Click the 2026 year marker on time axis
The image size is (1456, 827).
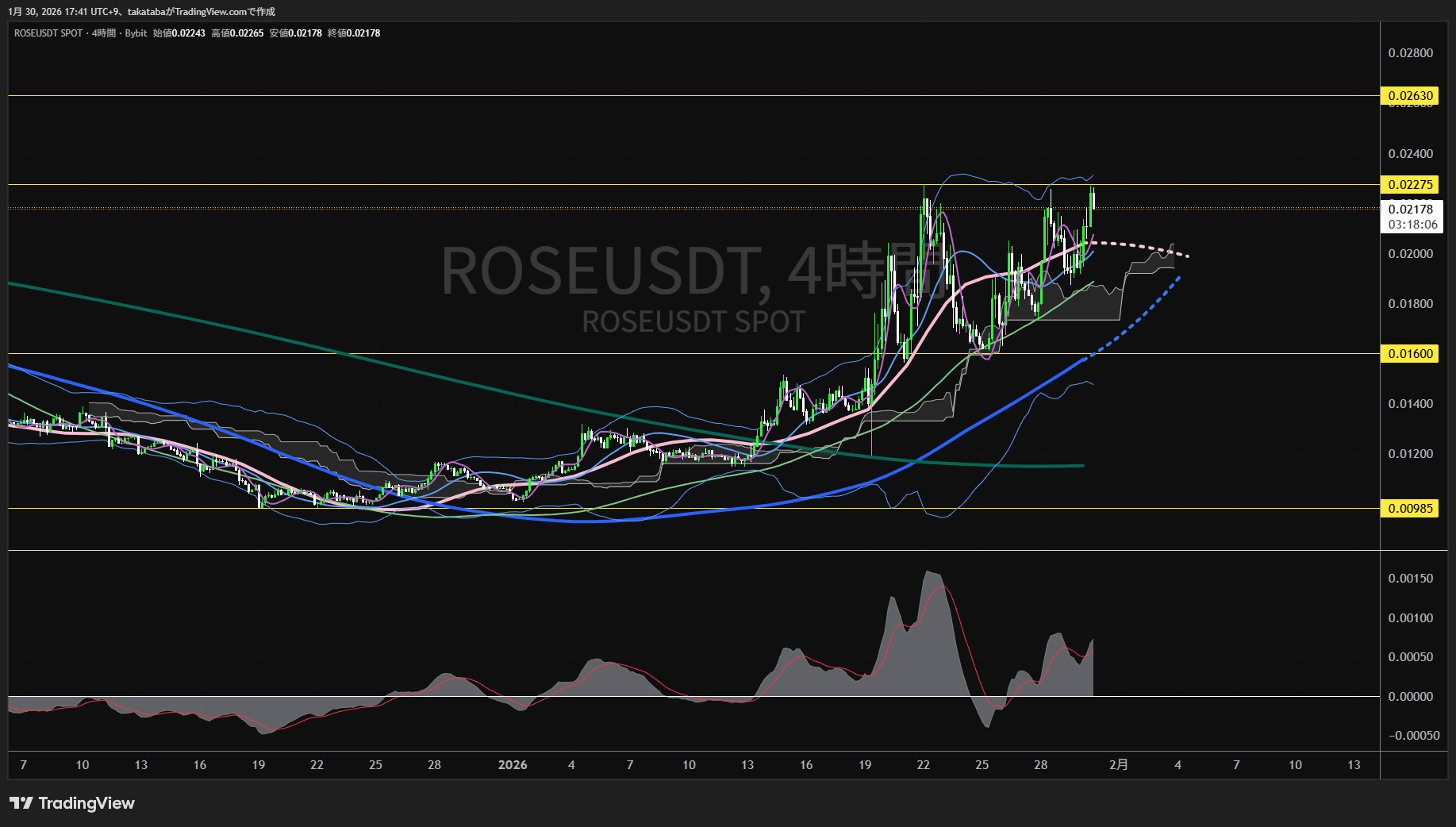pyautogui.click(x=512, y=765)
